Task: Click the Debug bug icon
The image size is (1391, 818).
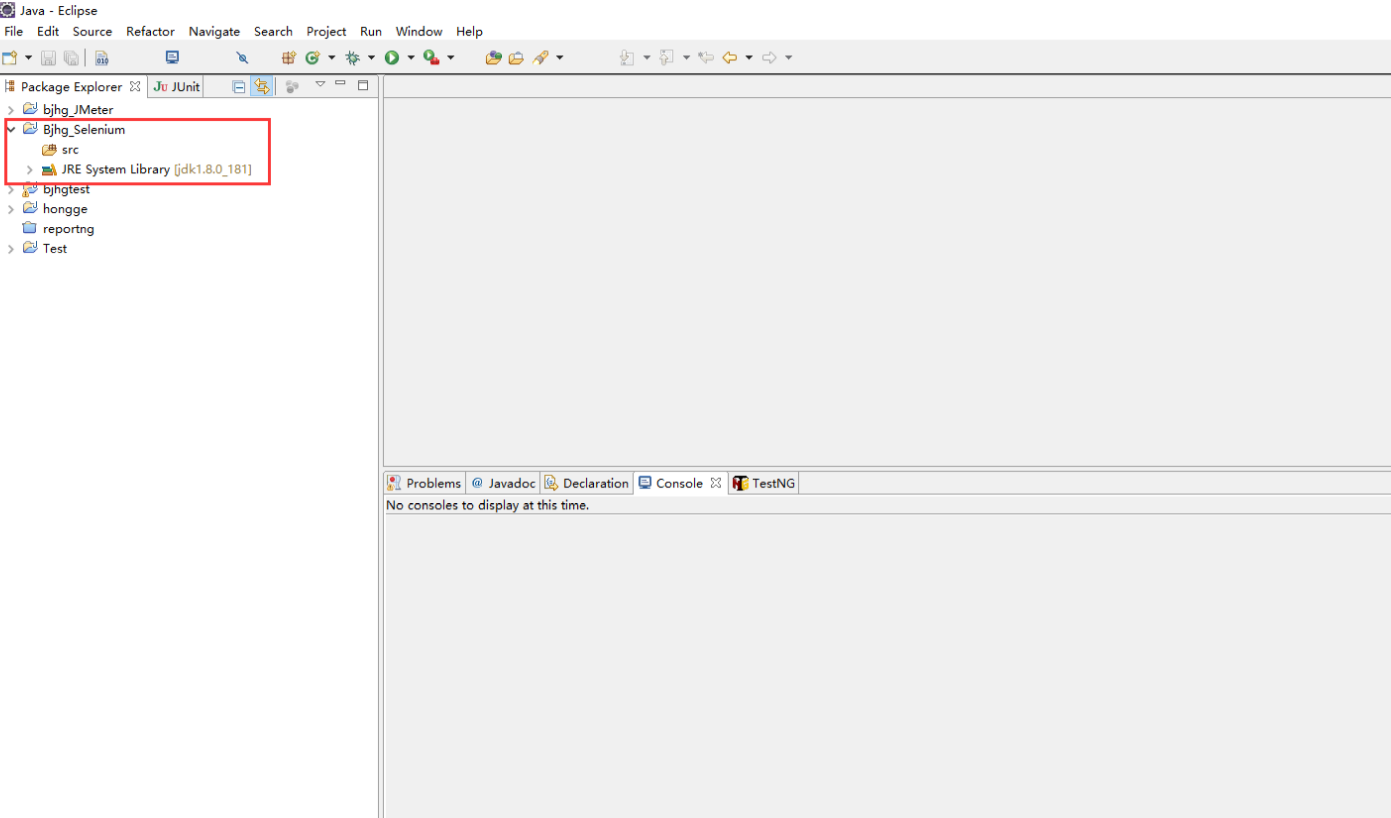Action: click(352, 58)
